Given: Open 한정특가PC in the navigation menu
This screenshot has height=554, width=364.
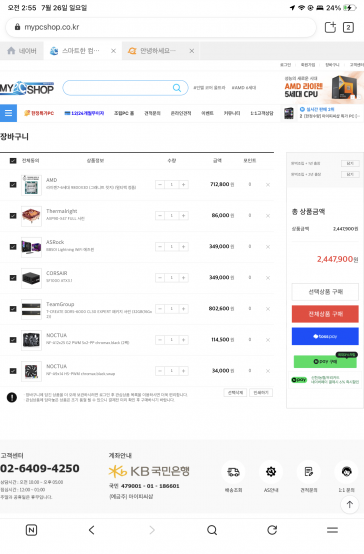Looking at the screenshot, I should (x=39, y=113).
